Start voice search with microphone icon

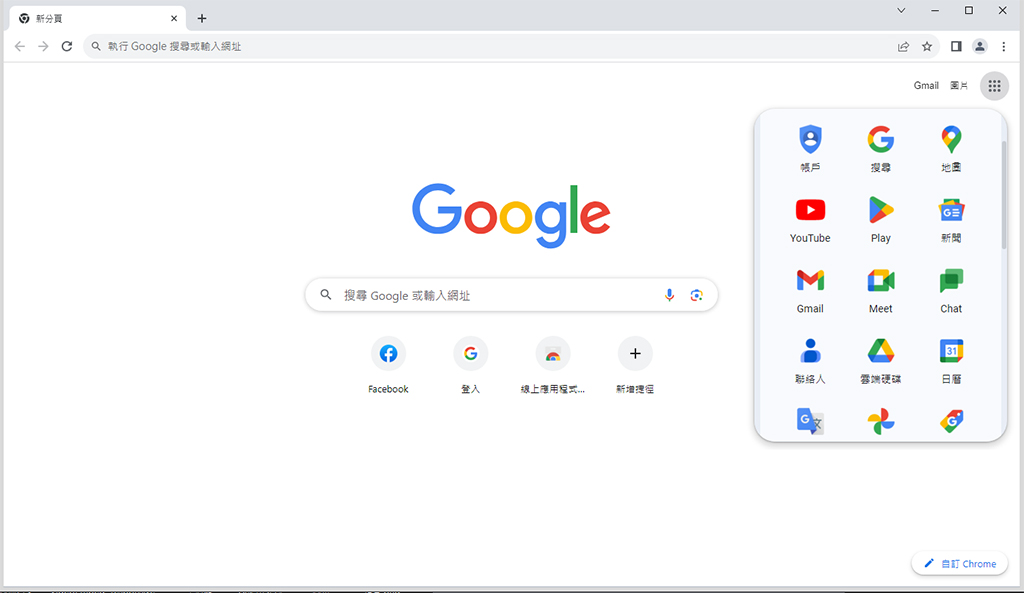[669, 295]
